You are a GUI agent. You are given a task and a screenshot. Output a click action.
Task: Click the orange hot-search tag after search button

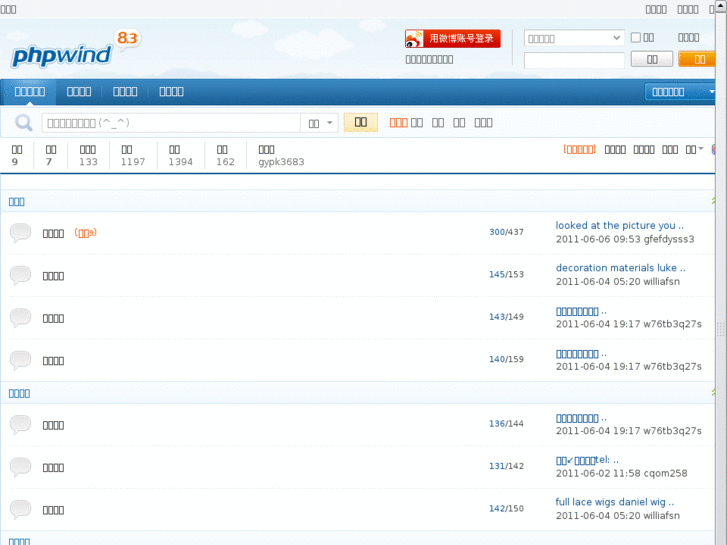pos(398,122)
